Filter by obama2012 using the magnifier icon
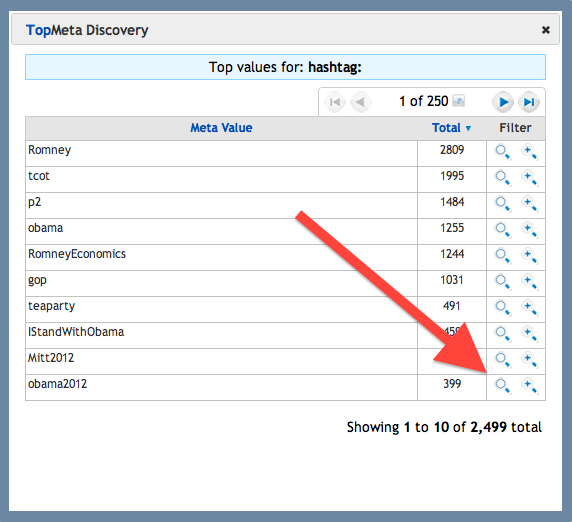 (503, 386)
